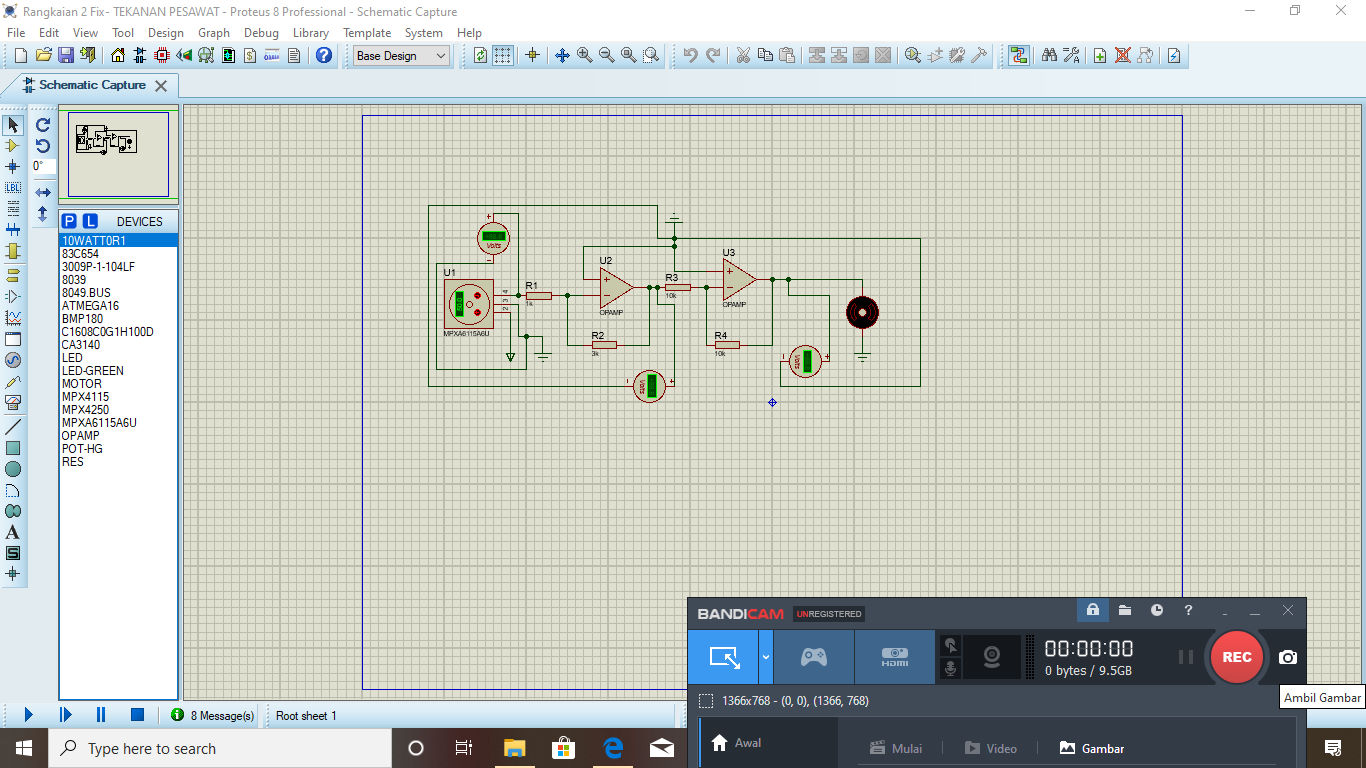Click the Zoom In magnifier icon
1366x768 pixels.
click(x=584, y=56)
